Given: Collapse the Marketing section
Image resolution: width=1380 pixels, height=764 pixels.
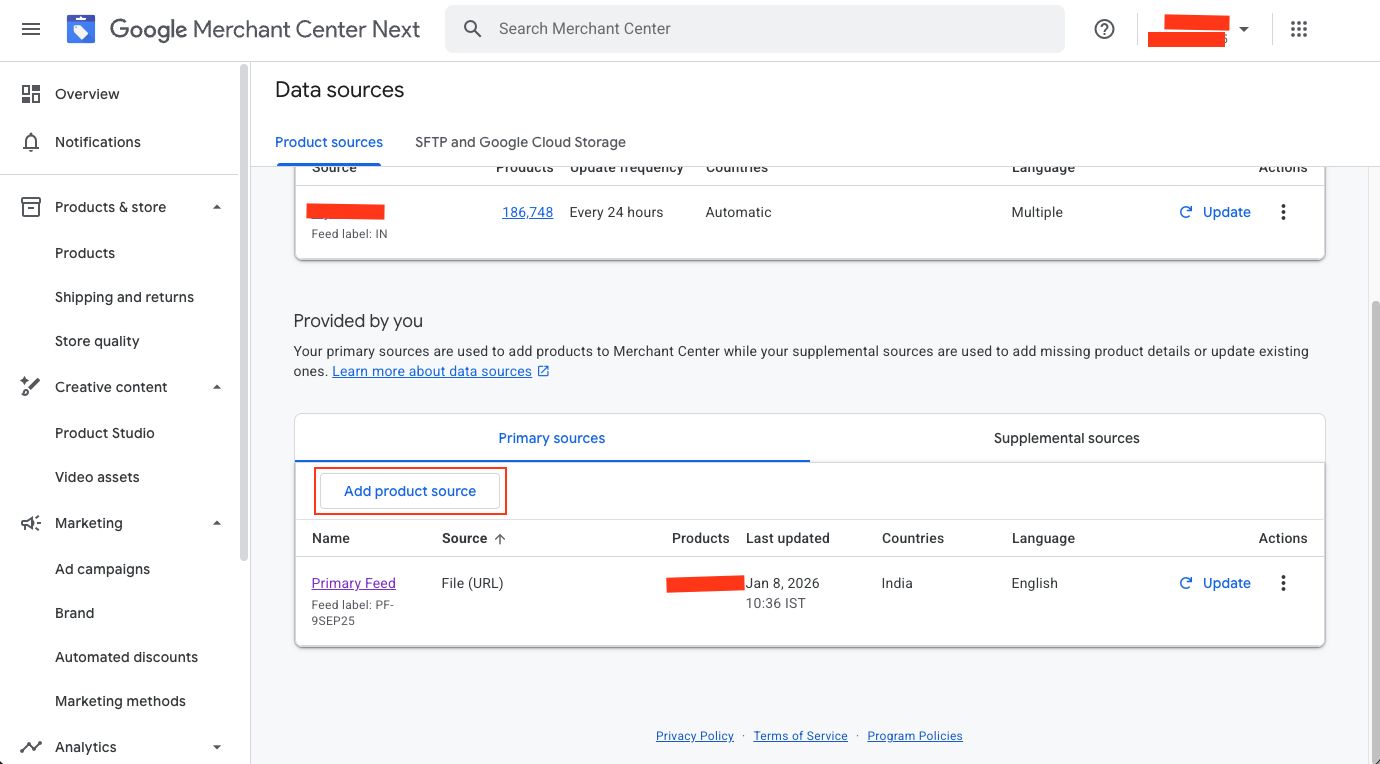Looking at the screenshot, I should 217,523.
